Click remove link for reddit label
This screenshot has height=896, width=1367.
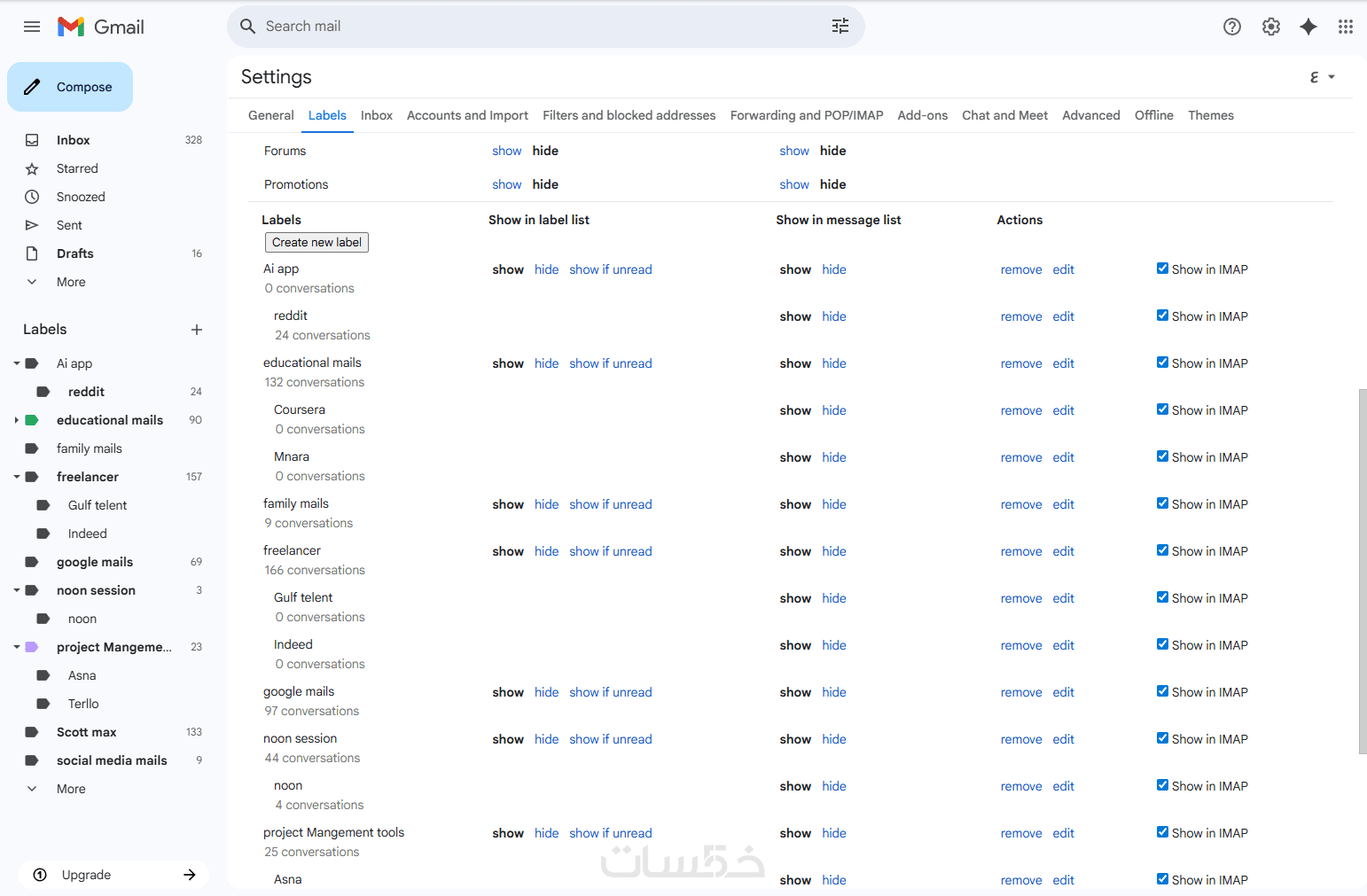click(1021, 316)
